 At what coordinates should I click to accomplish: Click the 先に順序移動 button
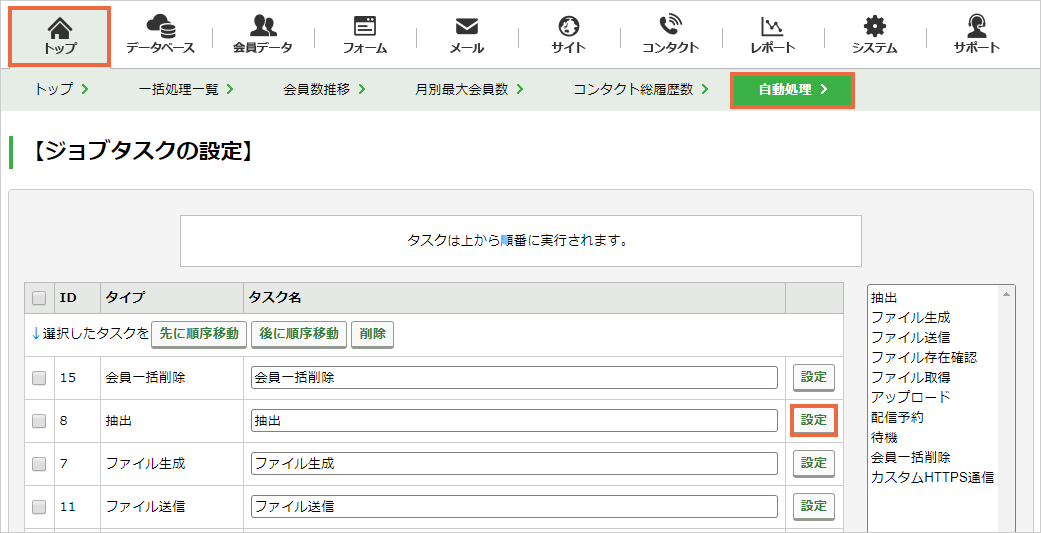pos(199,334)
